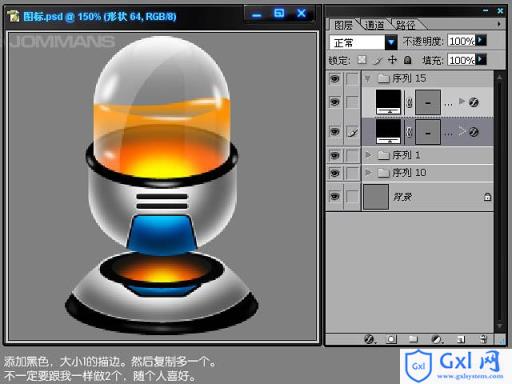
Task: Toggle the eye icon for 序列 10
Action: pos(334,173)
